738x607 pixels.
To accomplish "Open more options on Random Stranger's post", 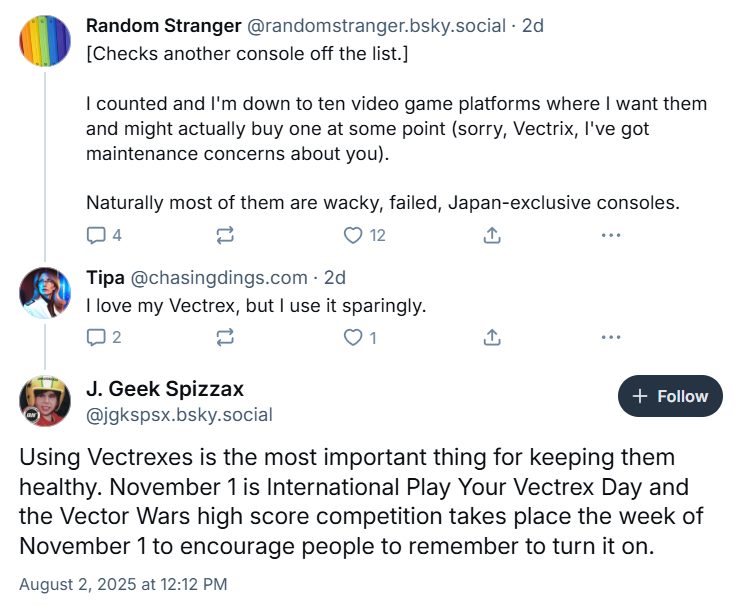I will (610, 236).
